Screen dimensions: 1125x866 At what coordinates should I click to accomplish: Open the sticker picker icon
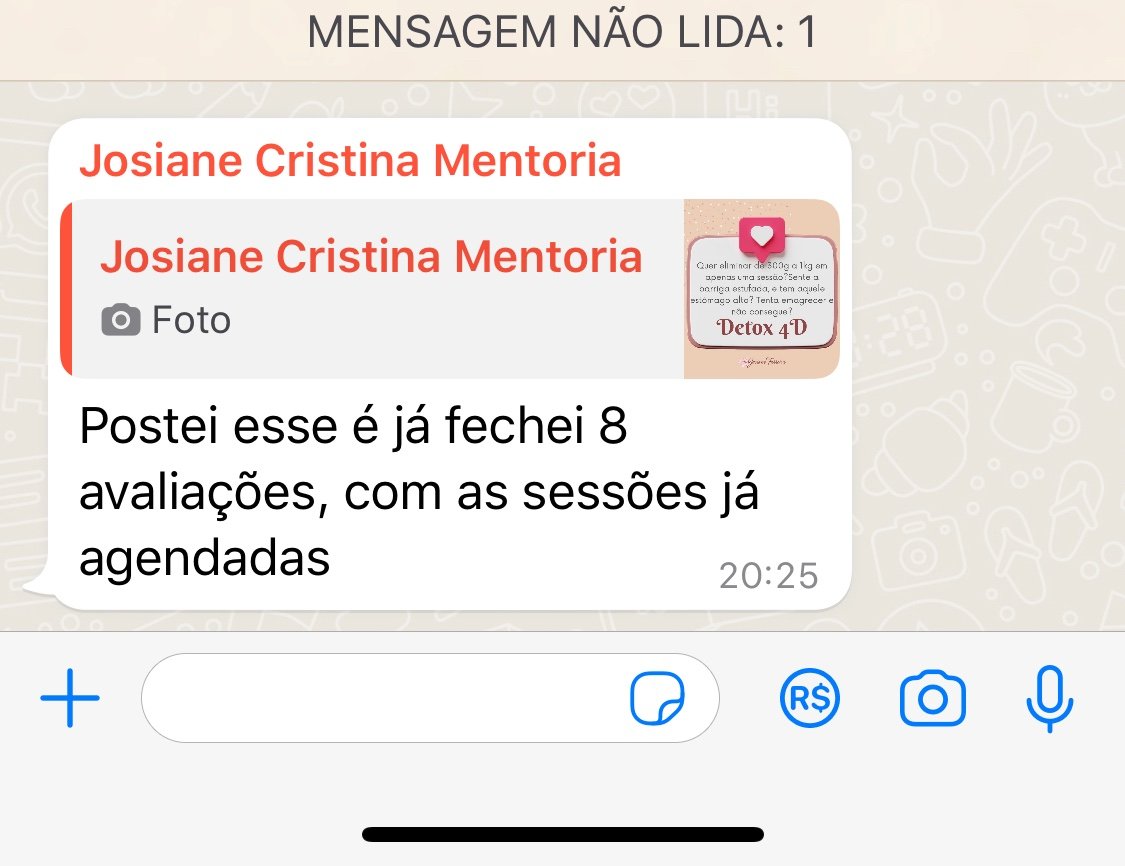657,698
